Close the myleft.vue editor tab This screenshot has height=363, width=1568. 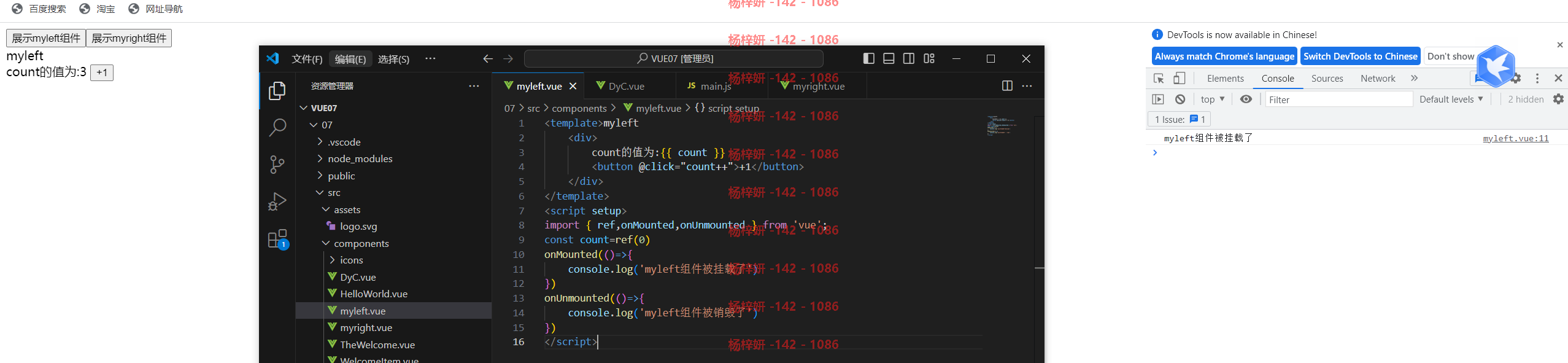pos(573,86)
